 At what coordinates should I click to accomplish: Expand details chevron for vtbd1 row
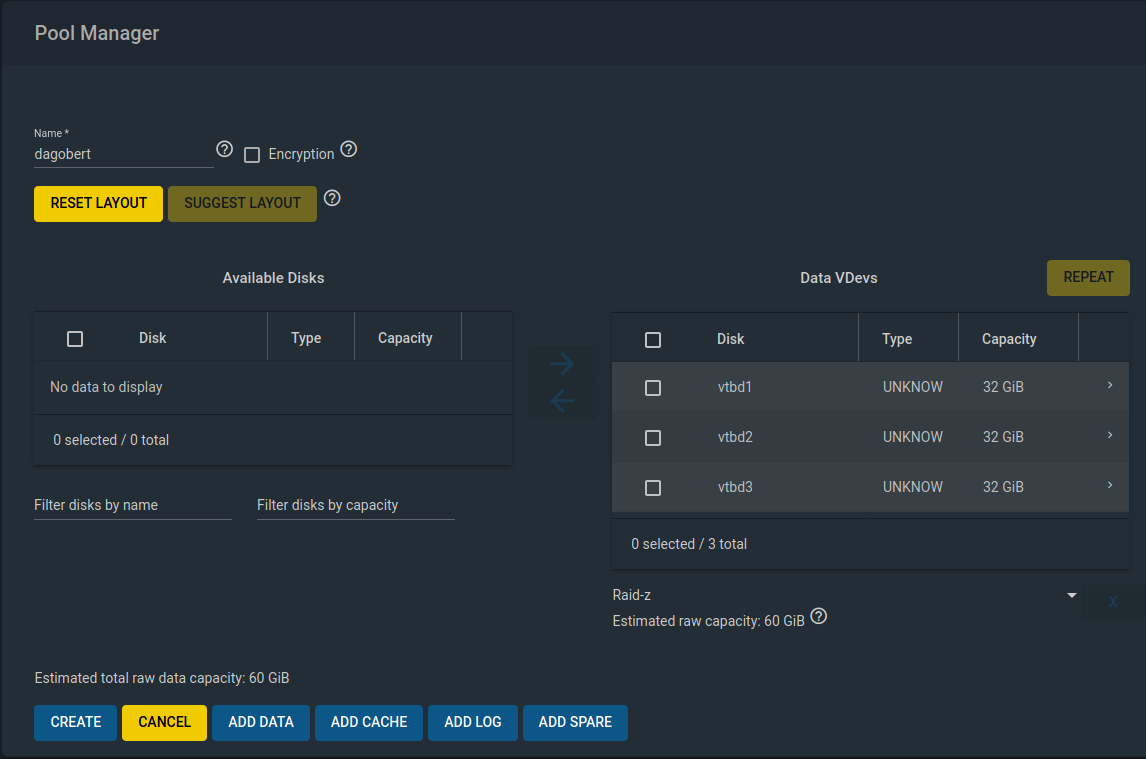pos(1110,385)
